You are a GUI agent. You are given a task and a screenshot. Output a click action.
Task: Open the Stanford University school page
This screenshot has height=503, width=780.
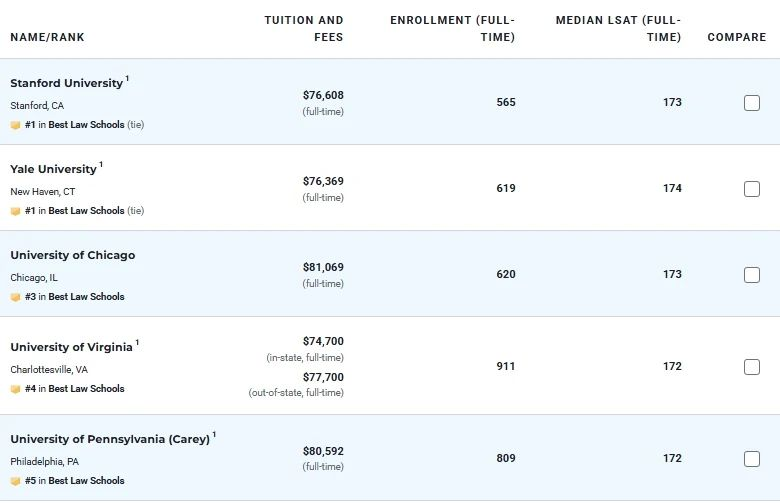click(66, 83)
